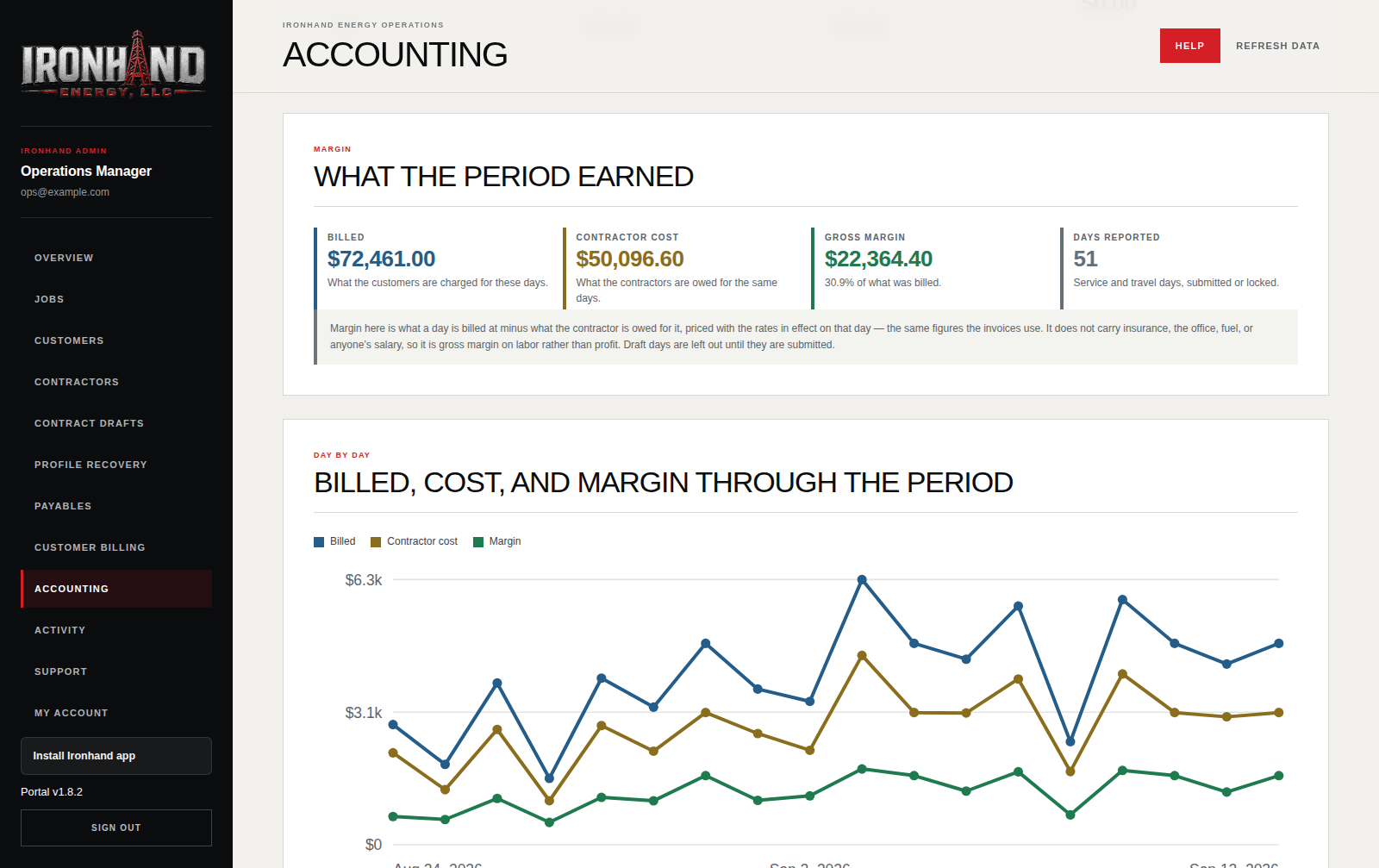This screenshot has height=868, width=1379.
Task: Select the active Accounting menu item
Action: (116, 589)
